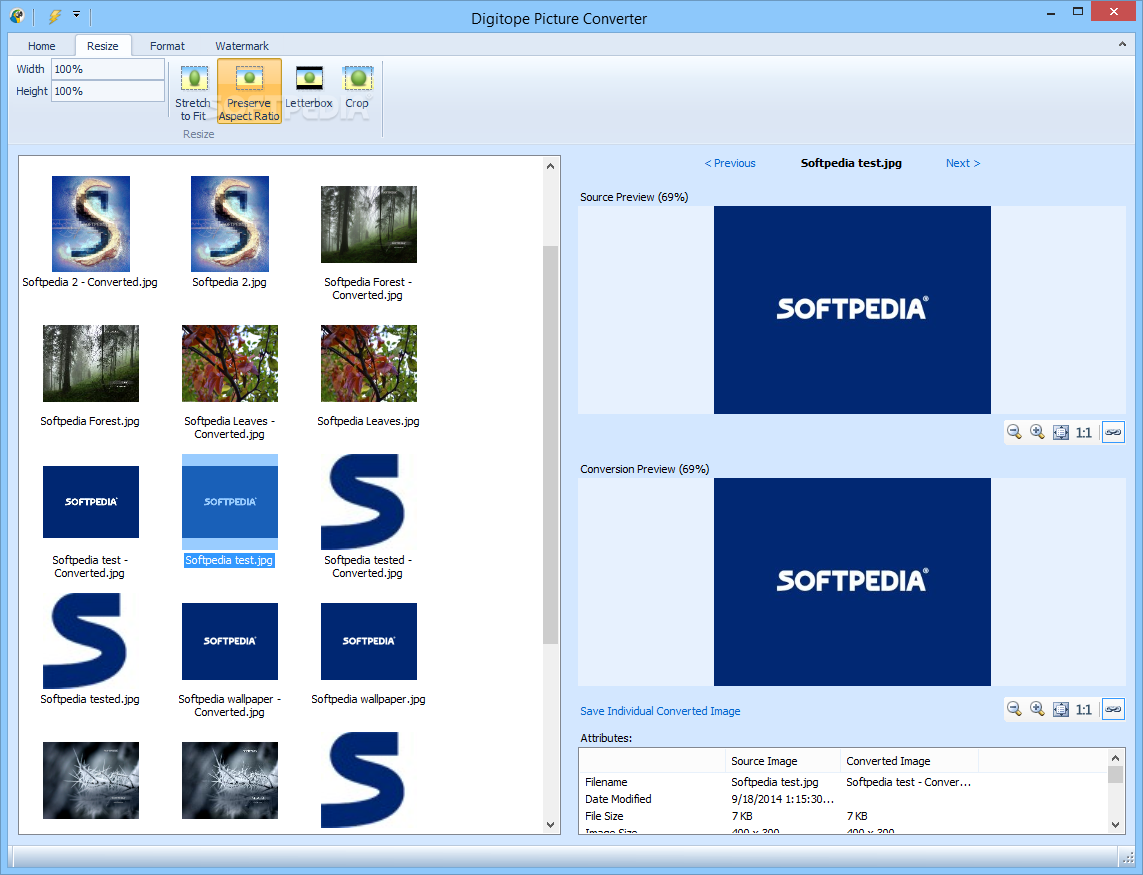Click the Width input field

pos(108,69)
